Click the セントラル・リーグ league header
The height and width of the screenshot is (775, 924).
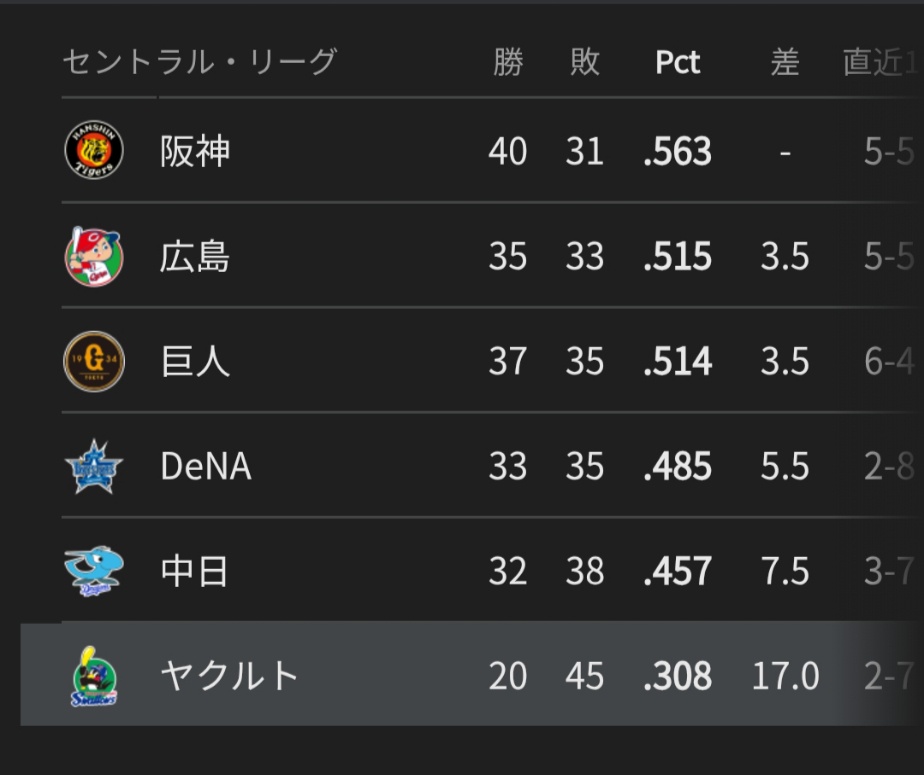[199, 62]
